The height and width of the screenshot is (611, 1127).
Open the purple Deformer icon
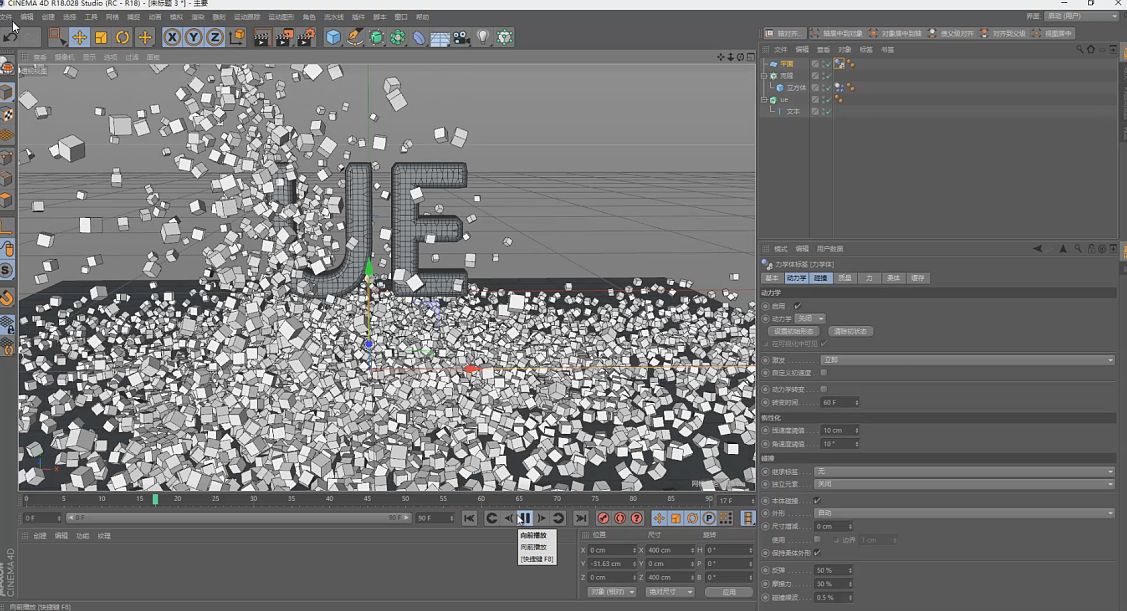[x=419, y=37]
